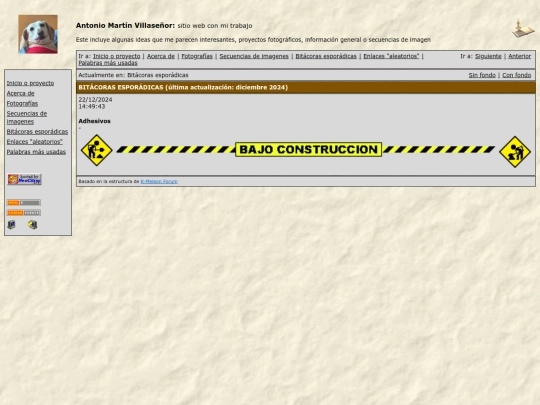Switch to Con fondo background mode

[517, 75]
